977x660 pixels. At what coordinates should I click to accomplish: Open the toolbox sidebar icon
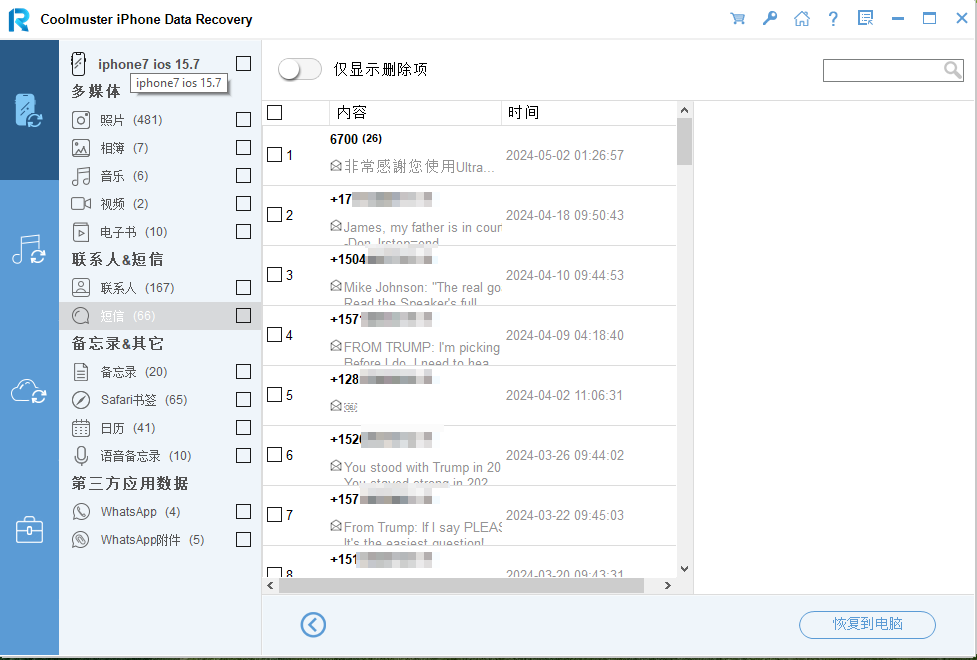pyautogui.click(x=29, y=530)
